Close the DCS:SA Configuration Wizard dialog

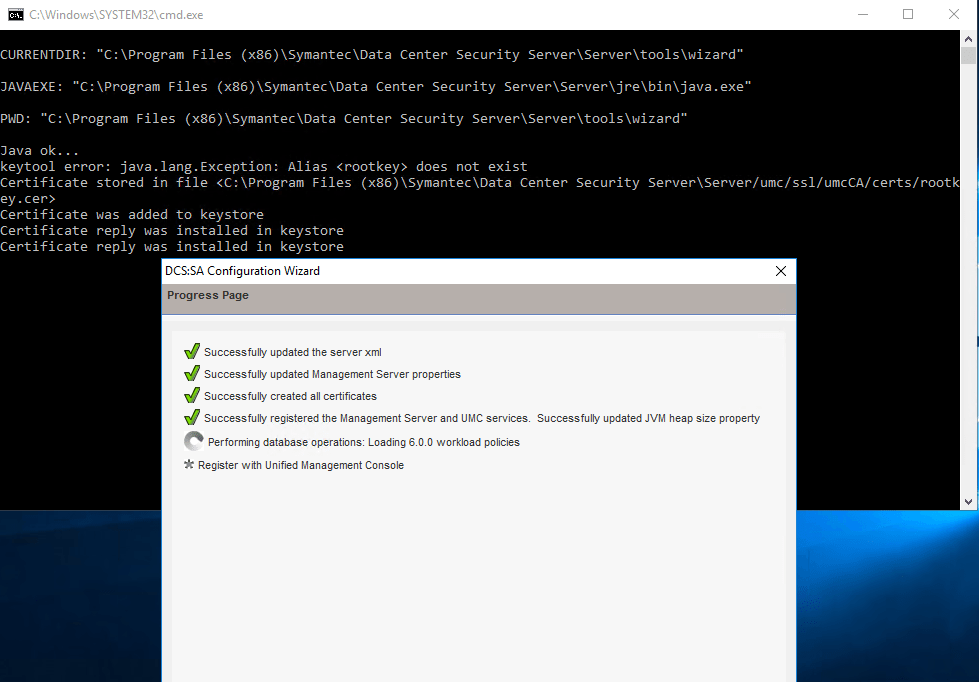(780, 271)
